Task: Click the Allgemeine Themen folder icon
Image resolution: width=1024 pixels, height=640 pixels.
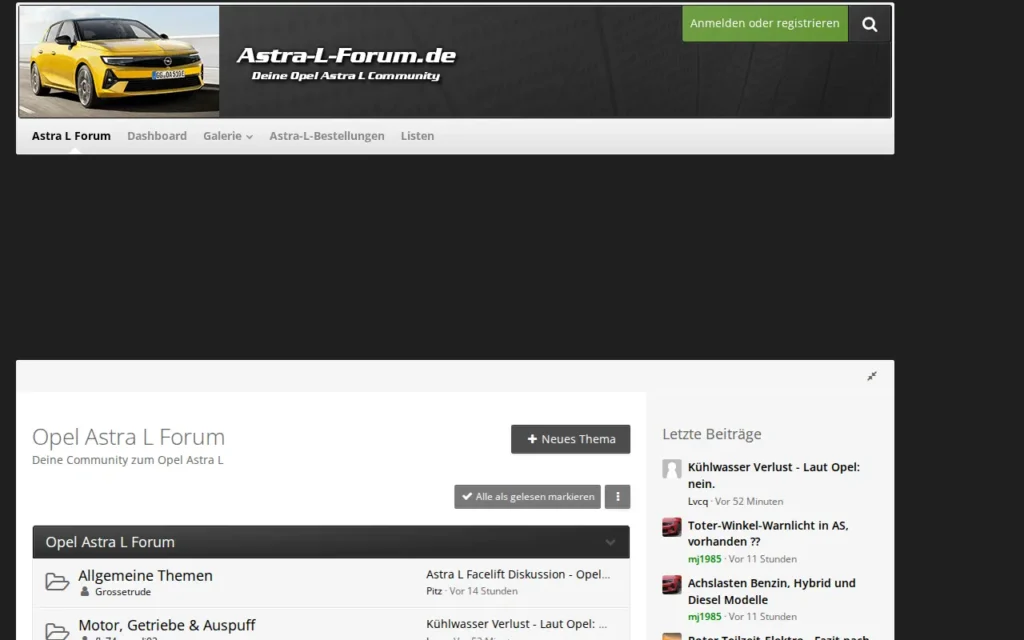Action: [57, 582]
